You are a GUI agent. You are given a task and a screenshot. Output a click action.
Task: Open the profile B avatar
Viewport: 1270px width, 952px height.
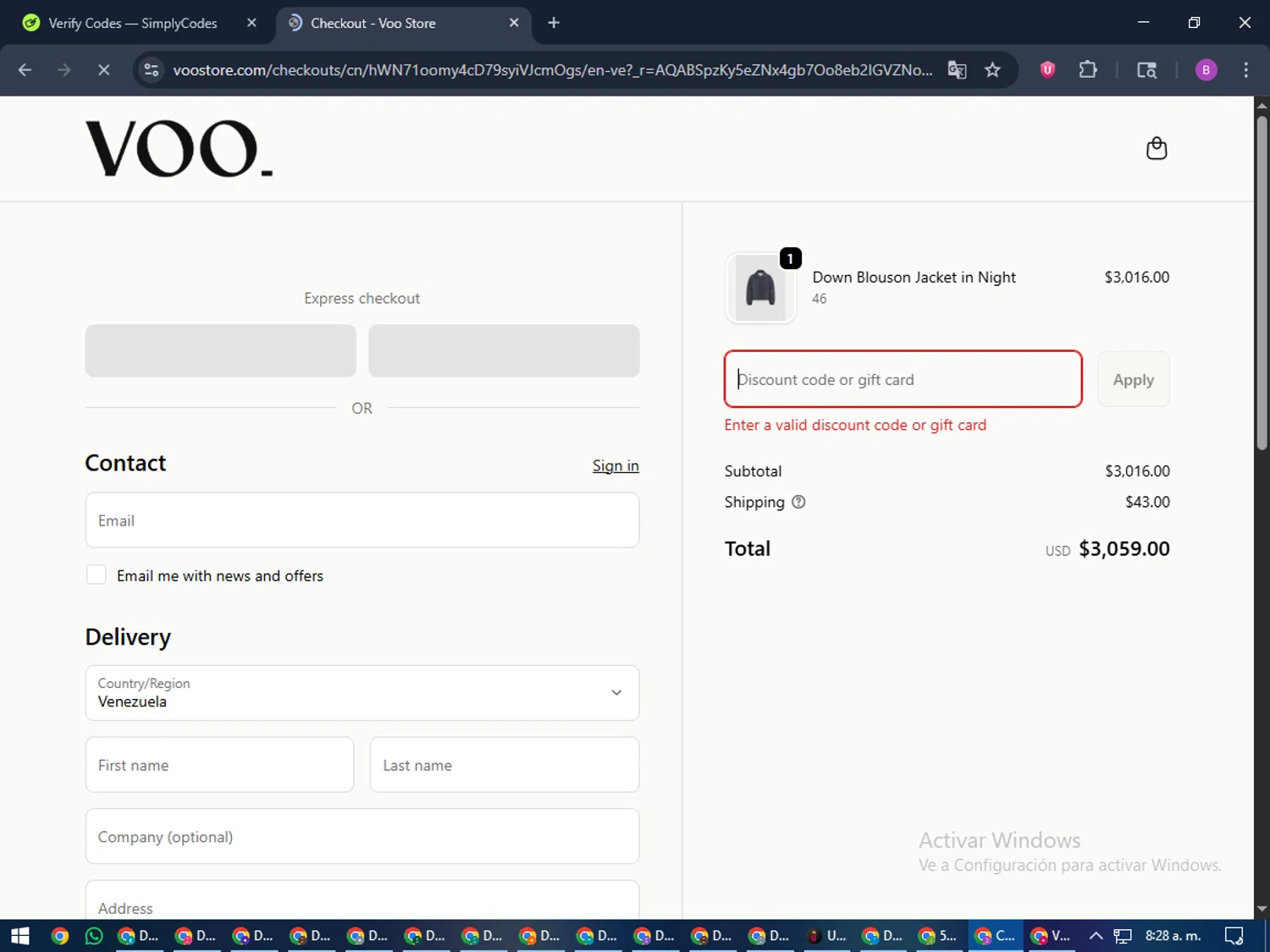(1206, 70)
